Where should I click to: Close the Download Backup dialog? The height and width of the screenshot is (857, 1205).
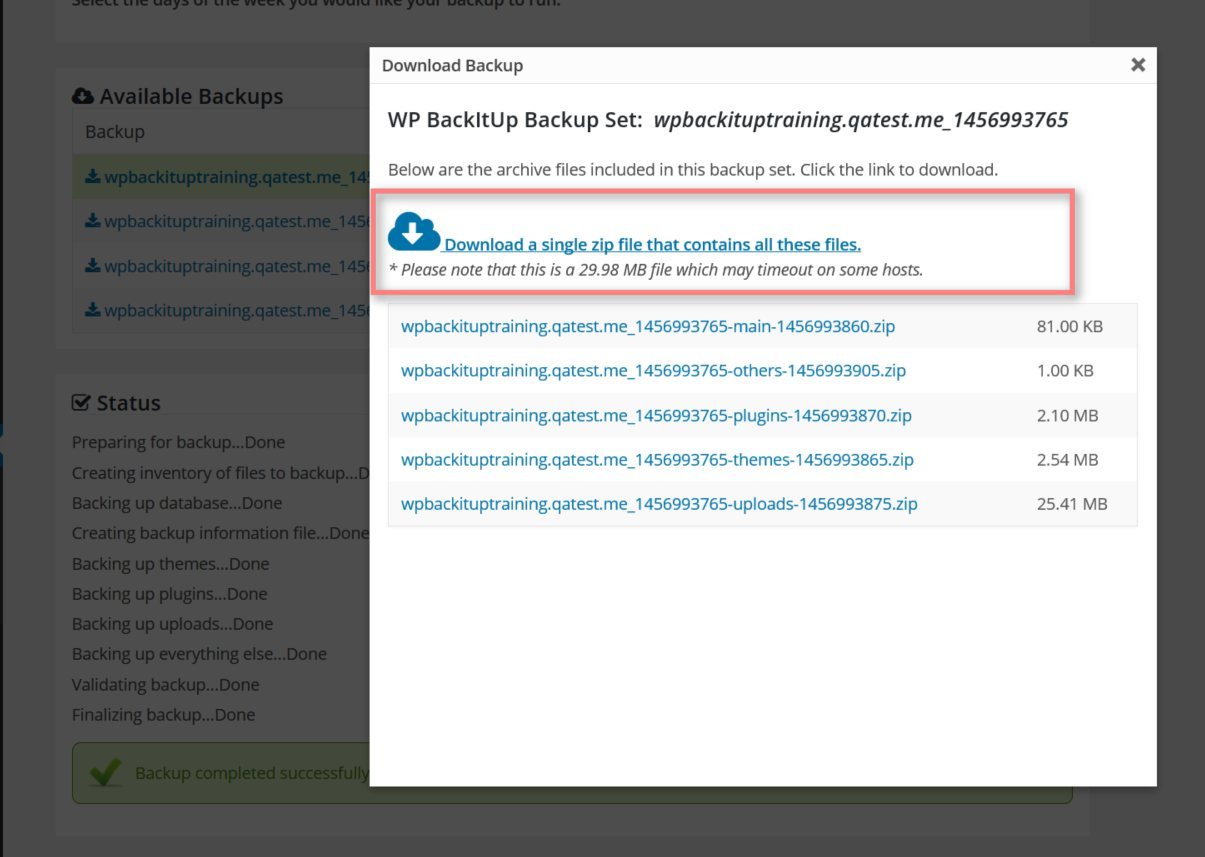click(x=1137, y=65)
